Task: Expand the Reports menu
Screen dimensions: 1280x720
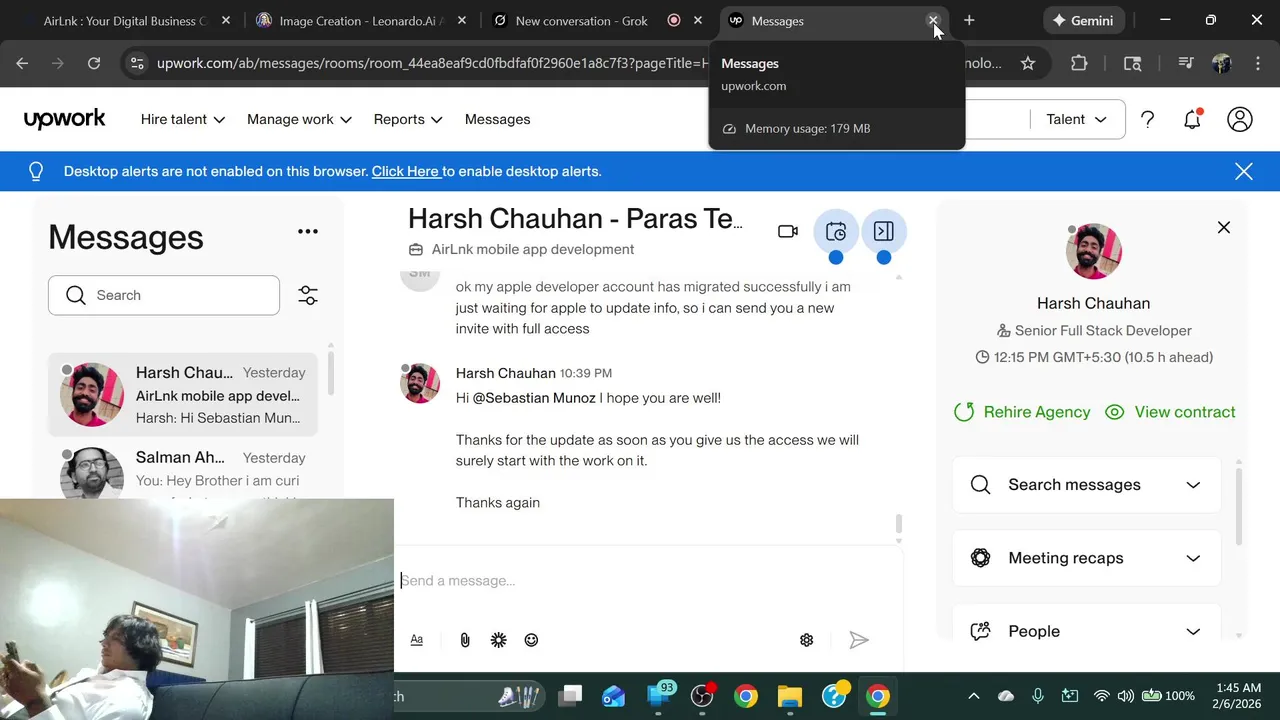Action: pos(408,119)
